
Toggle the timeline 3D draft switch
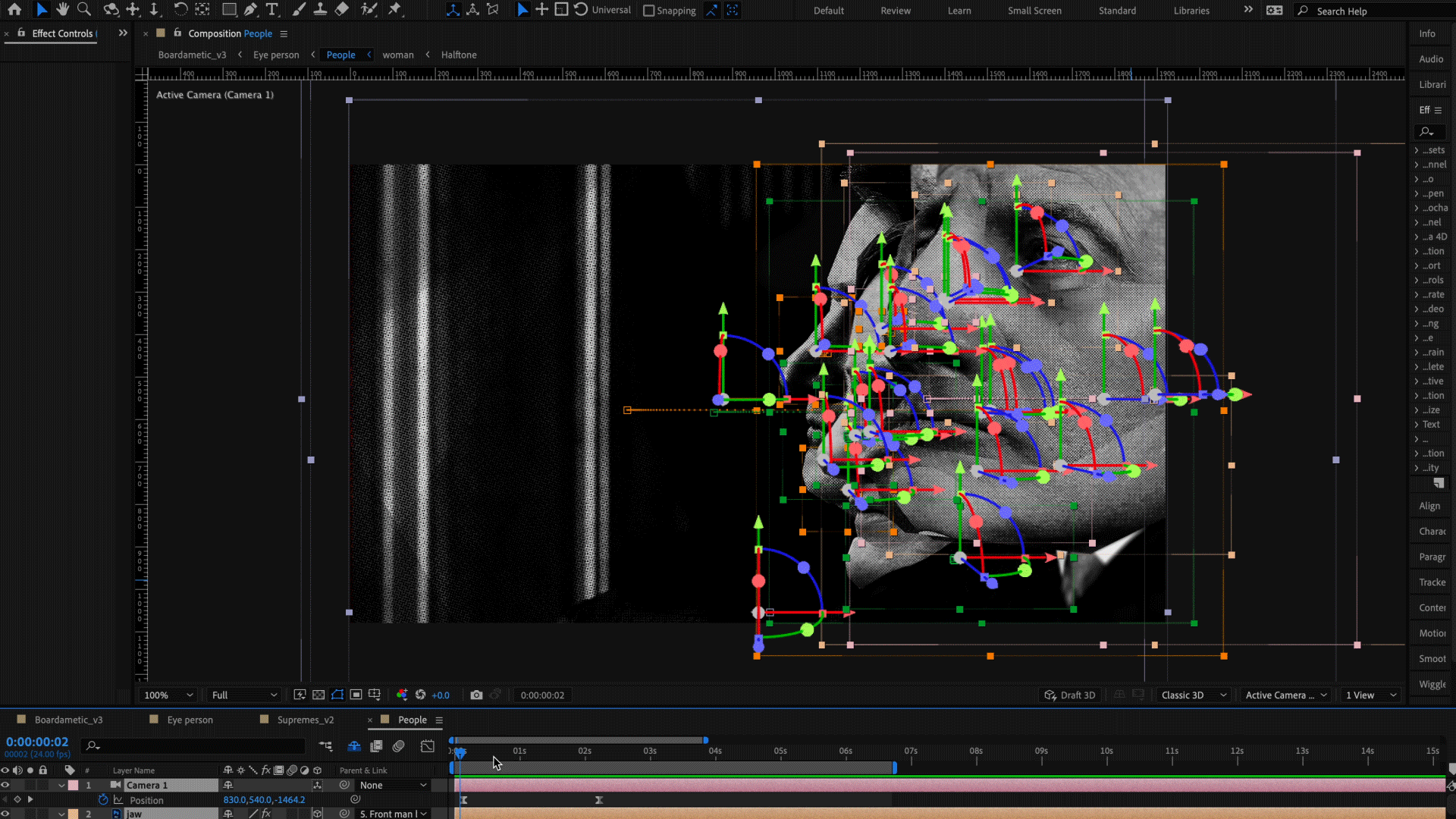[354, 746]
